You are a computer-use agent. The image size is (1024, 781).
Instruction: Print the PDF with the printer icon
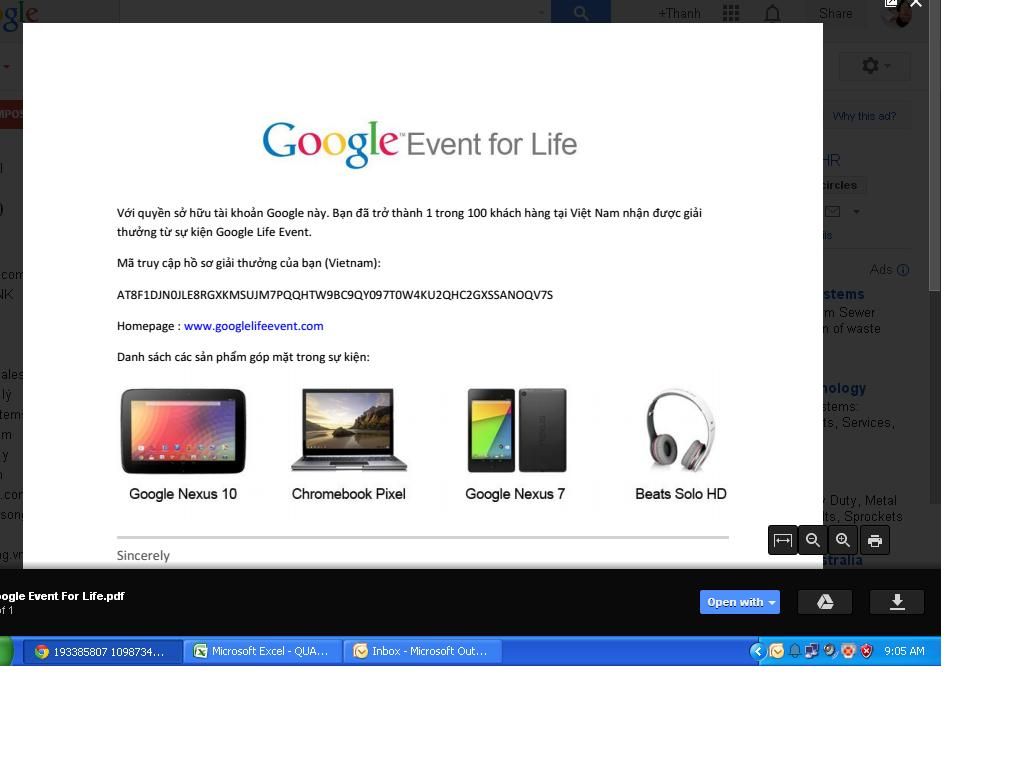point(875,540)
